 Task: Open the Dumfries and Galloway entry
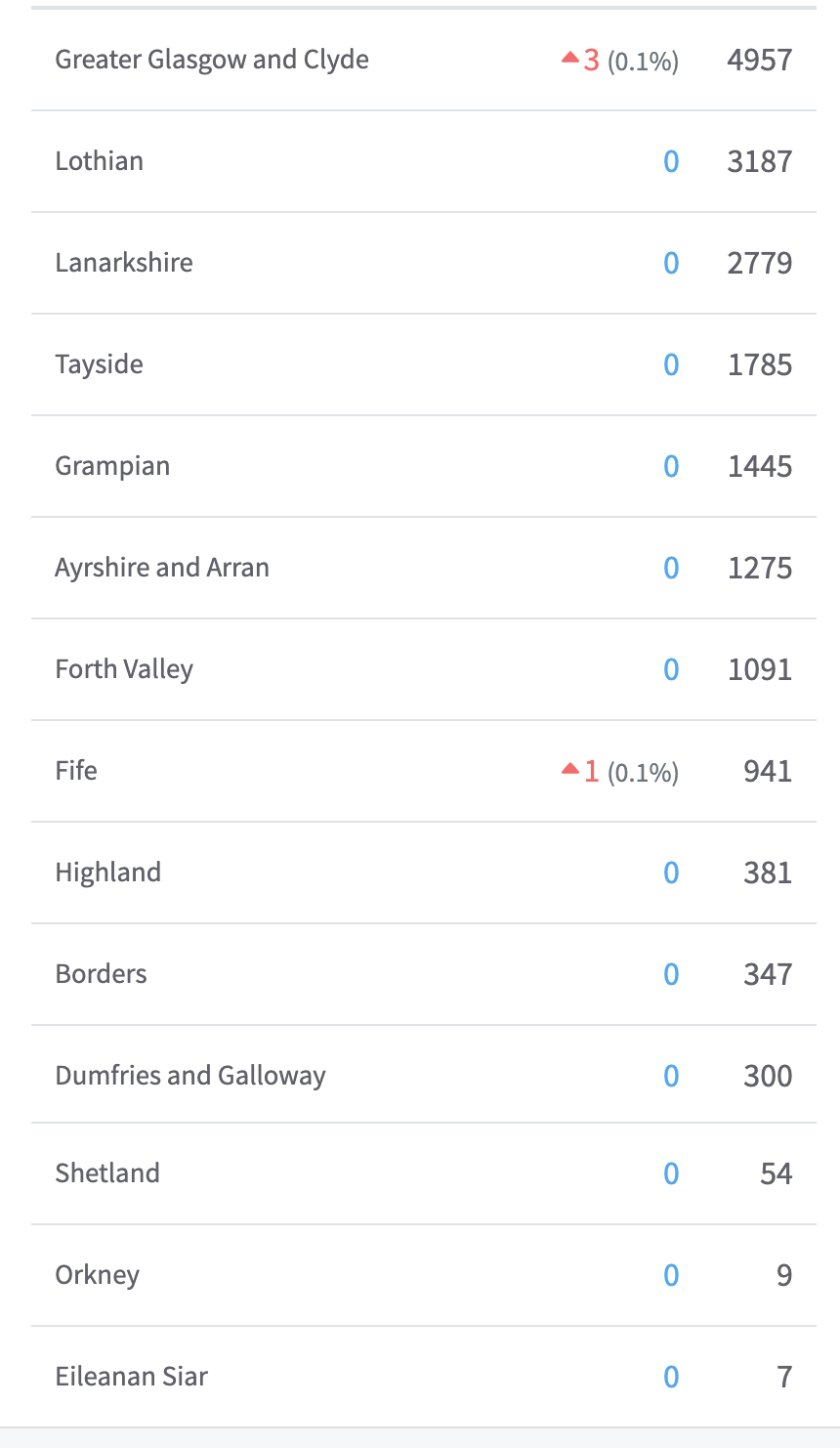point(190,1076)
